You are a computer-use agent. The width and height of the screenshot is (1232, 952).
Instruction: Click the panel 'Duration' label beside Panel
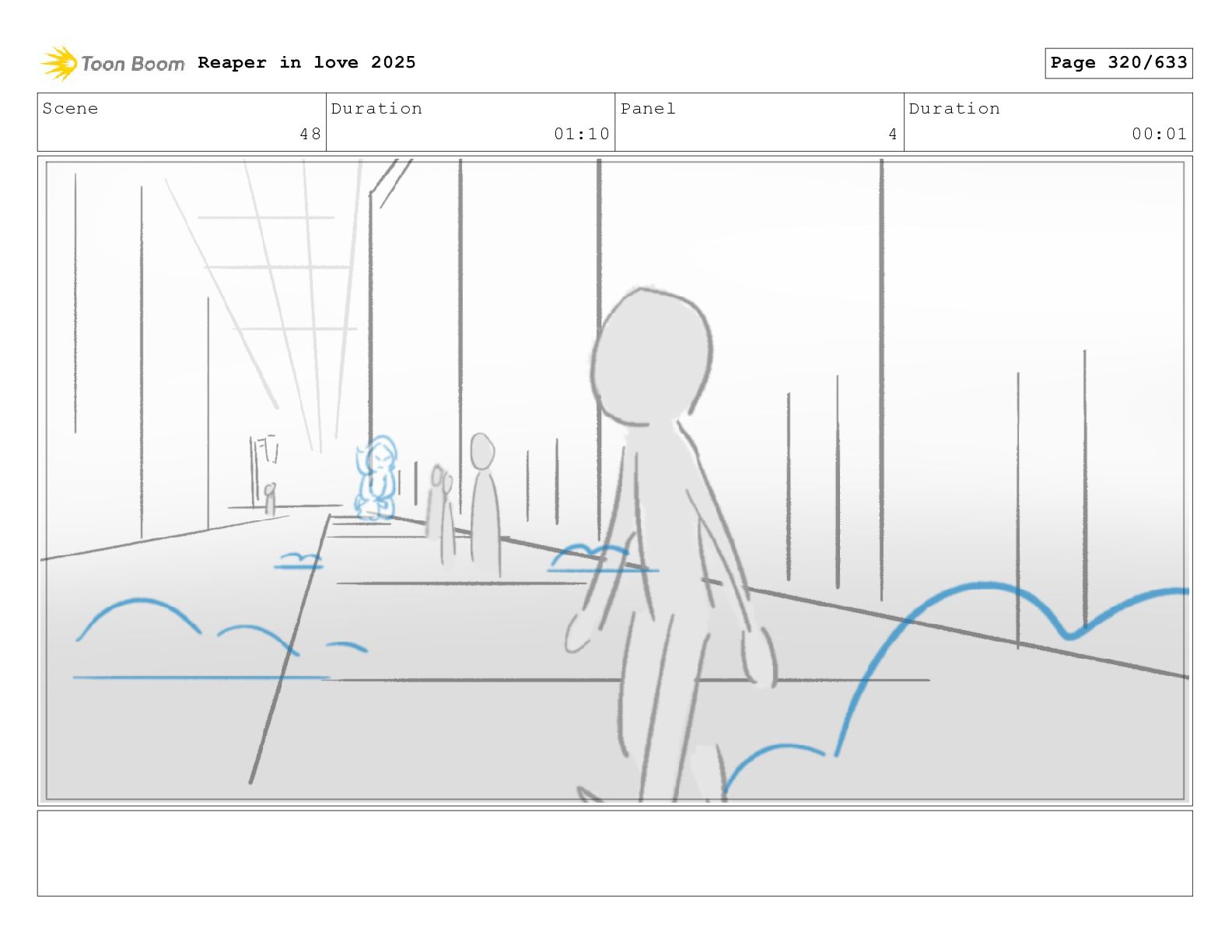[x=954, y=108]
